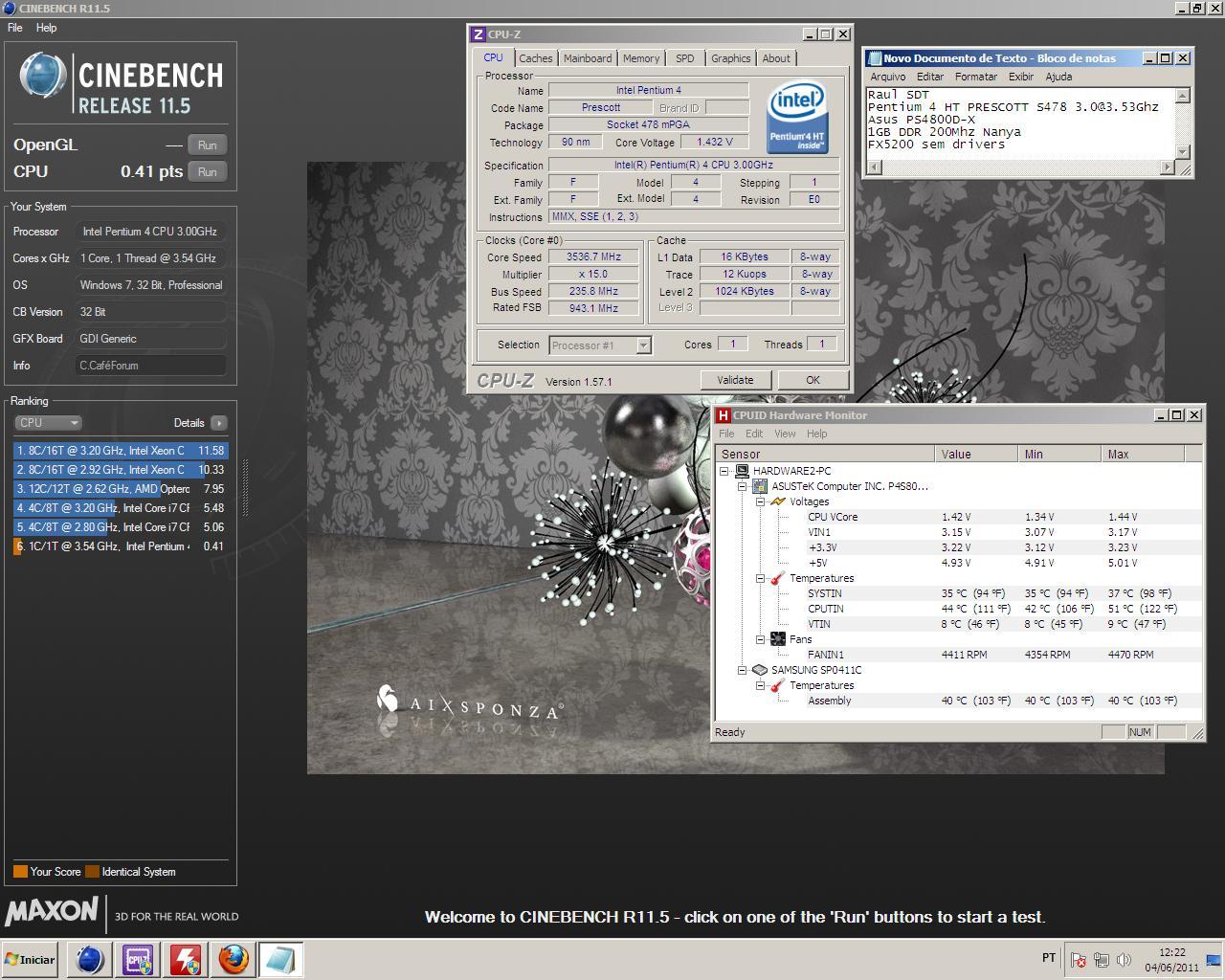Select ranking entry 8C/16T @ 3.20 GHz Xeon
1225x980 pixels.
coord(121,451)
